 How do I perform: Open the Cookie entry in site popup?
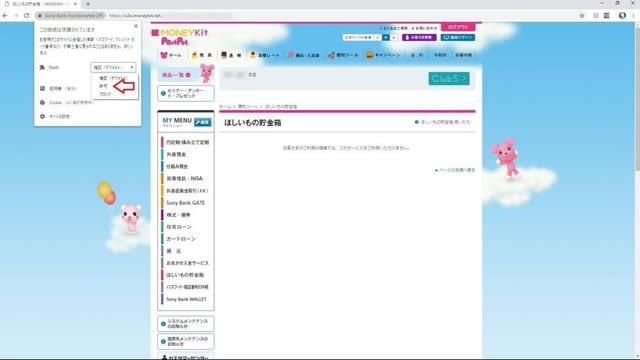(x=67, y=102)
